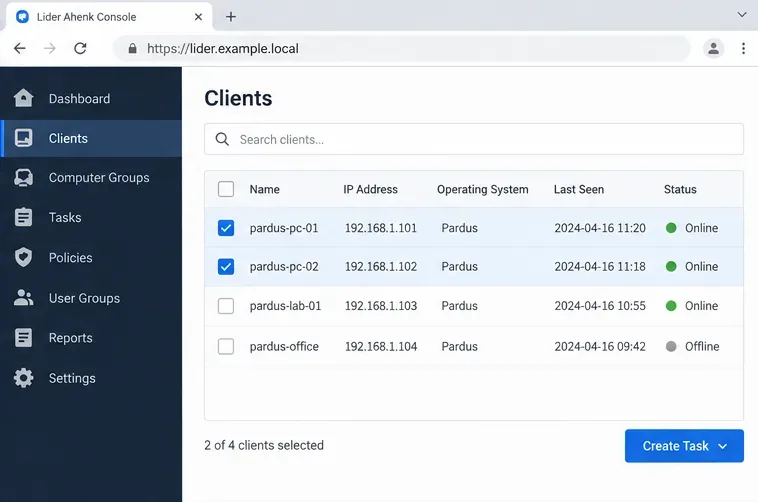
Task: Sort by Operating System column header
Action: (x=482, y=189)
